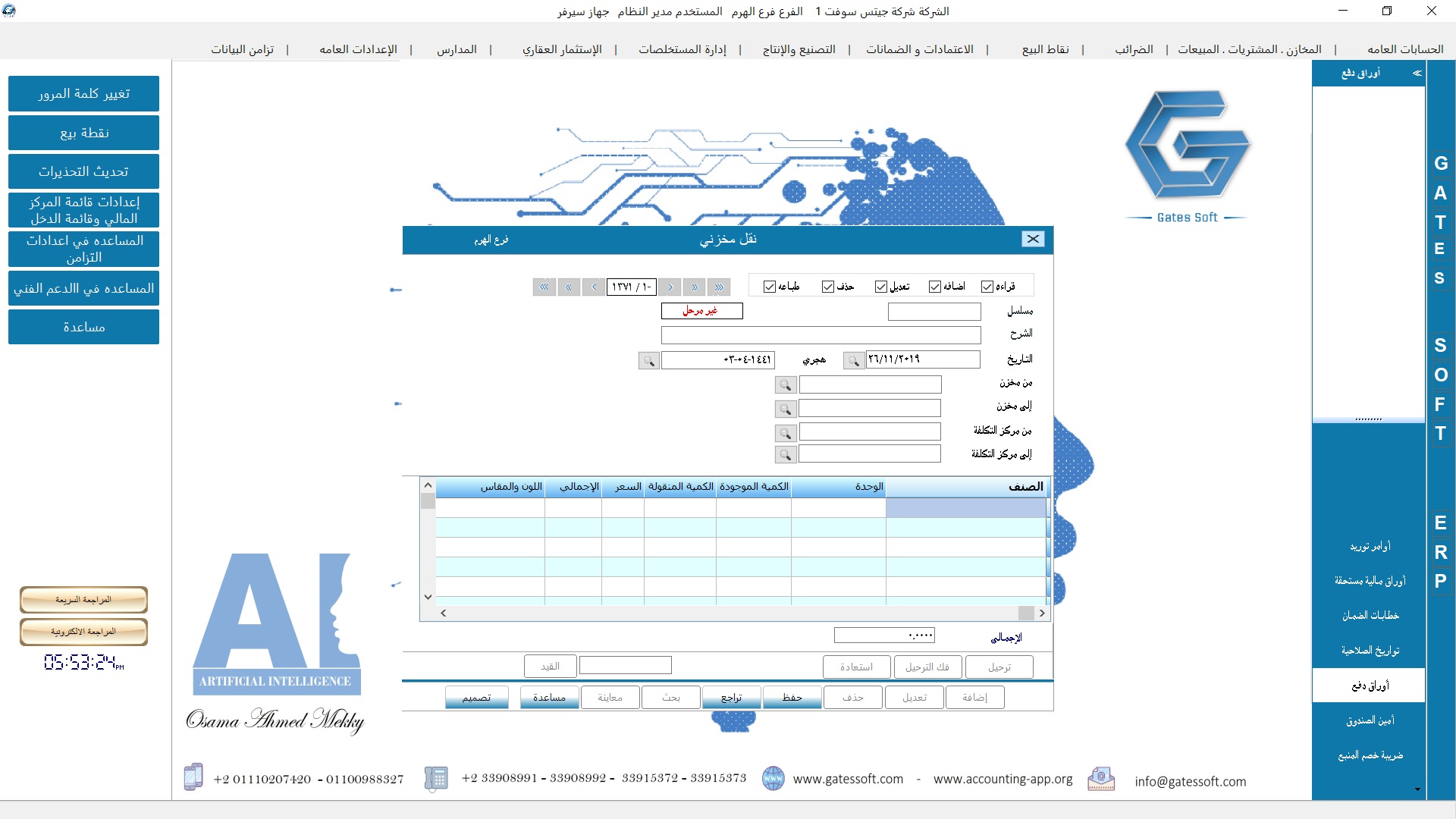Click app icon in title bar corner
The image size is (1456, 819).
pyautogui.click(x=8, y=11)
